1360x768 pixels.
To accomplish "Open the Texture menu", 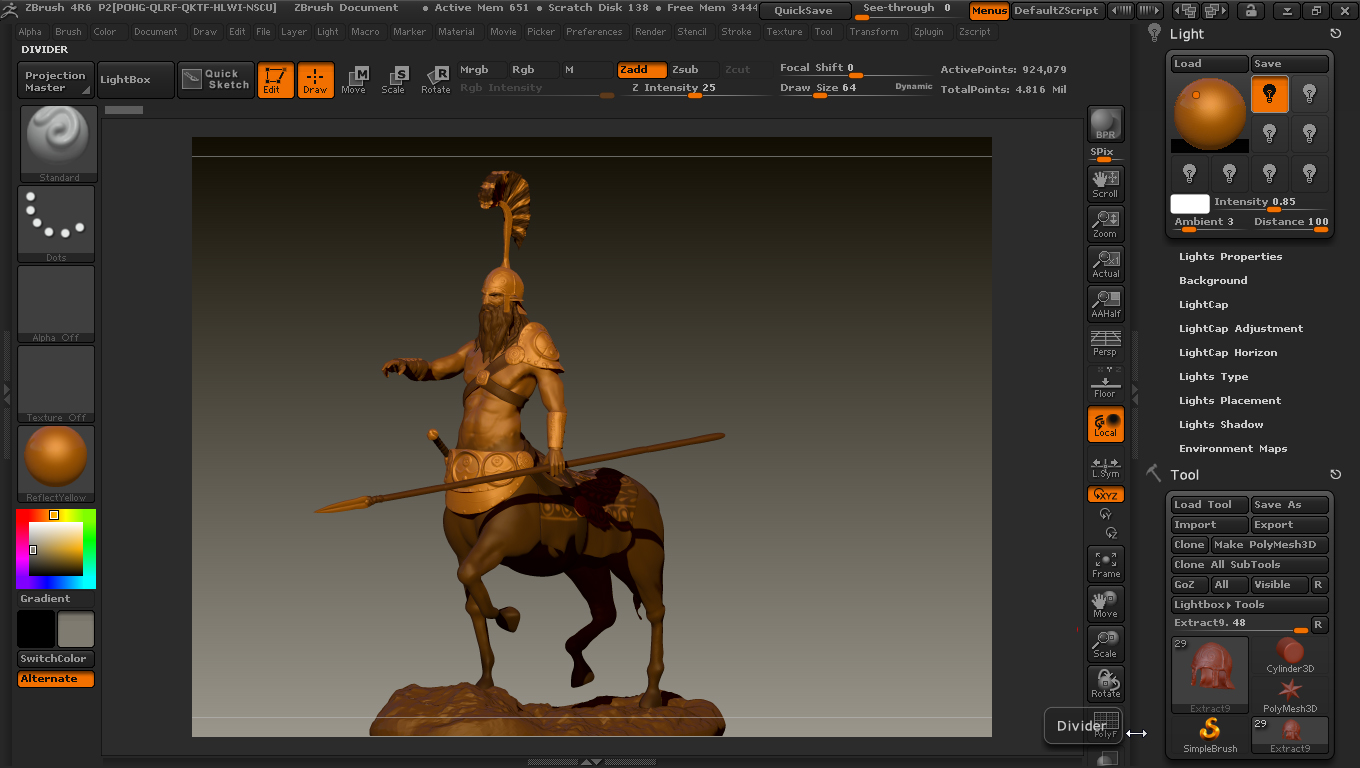I will click(x=784, y=32).
